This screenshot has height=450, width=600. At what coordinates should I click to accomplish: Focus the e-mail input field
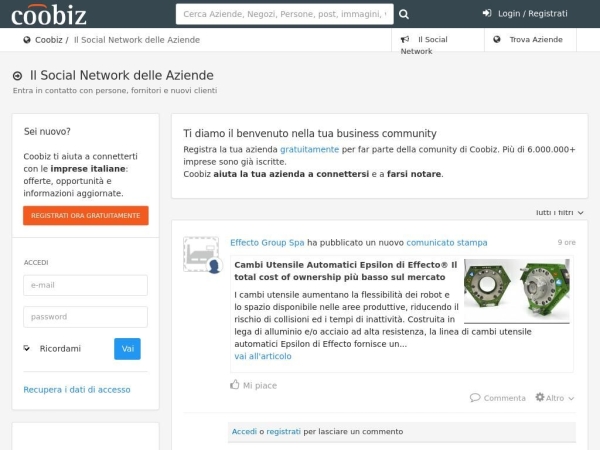tap(85, 285)
